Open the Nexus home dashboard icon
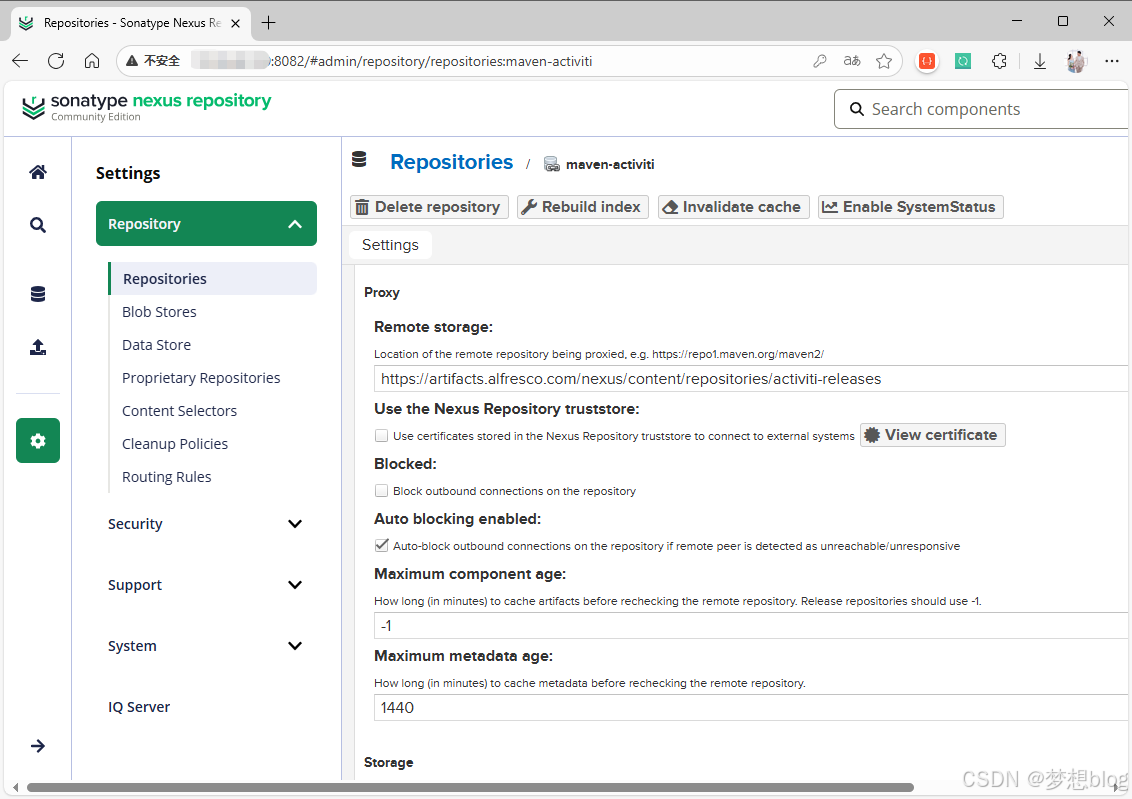 tap(38, 172)
